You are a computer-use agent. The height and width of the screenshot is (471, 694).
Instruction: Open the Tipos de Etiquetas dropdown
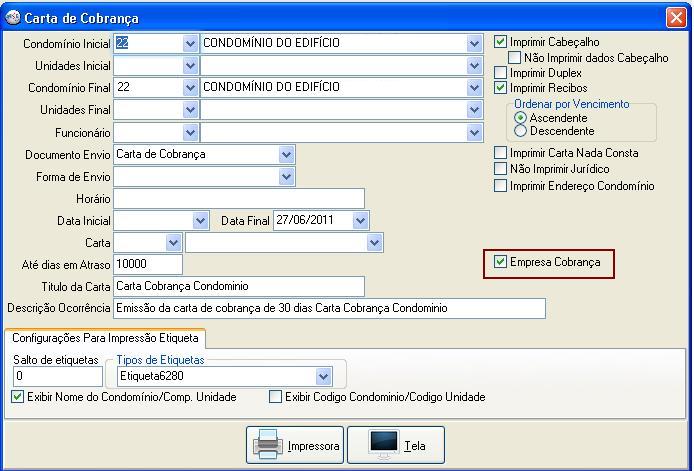[x=323, y=376]
